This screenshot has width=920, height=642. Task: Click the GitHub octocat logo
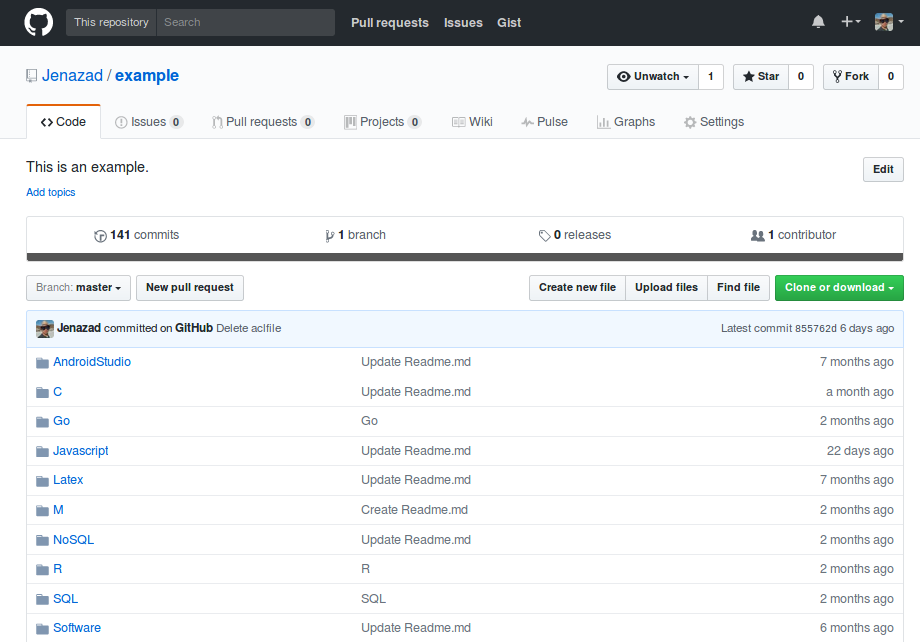pyautogui.click(x=39, y=22)
